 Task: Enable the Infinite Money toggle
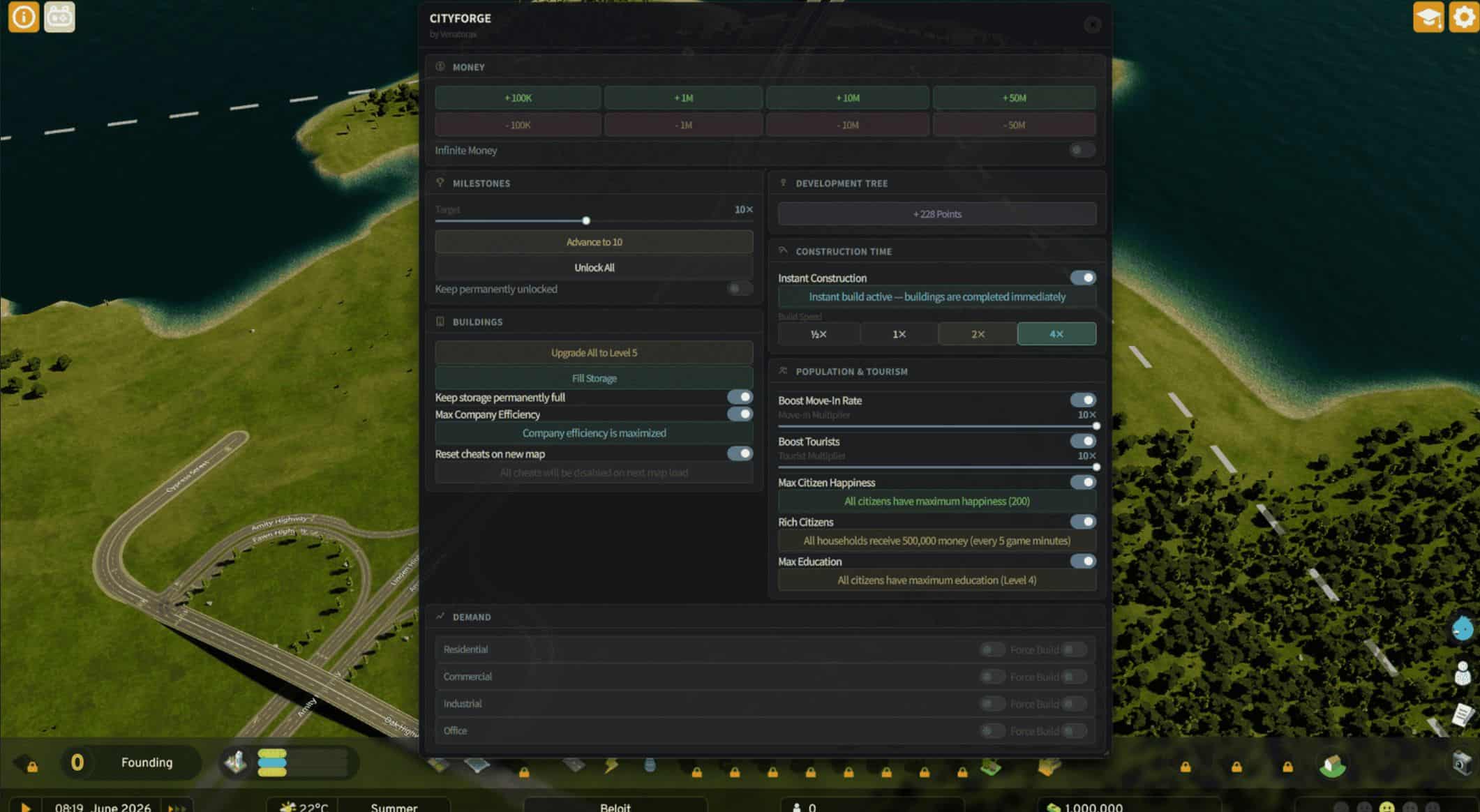point(1082,150)
